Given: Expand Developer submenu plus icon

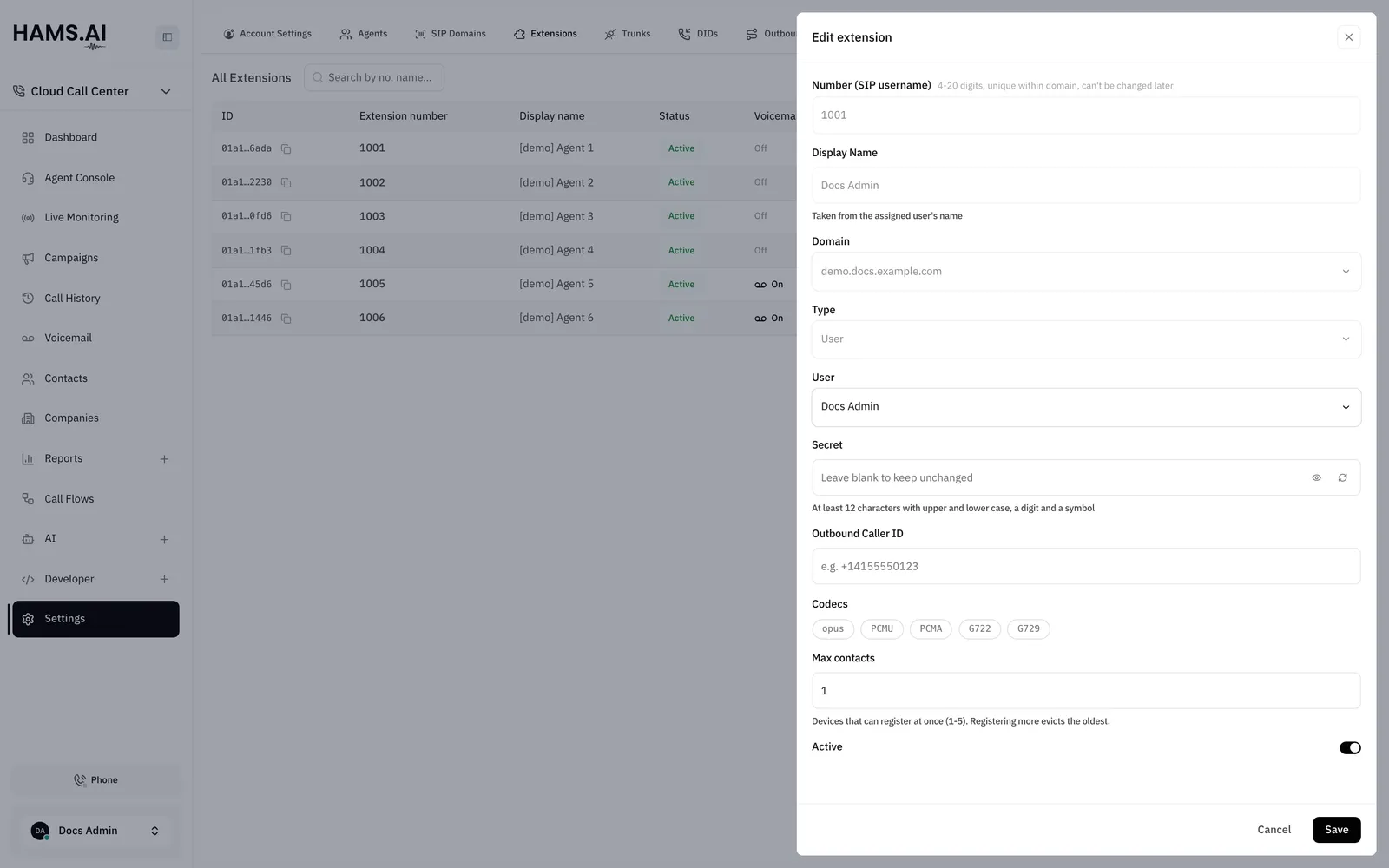Looking at the screenshot, I should (164, 579).
